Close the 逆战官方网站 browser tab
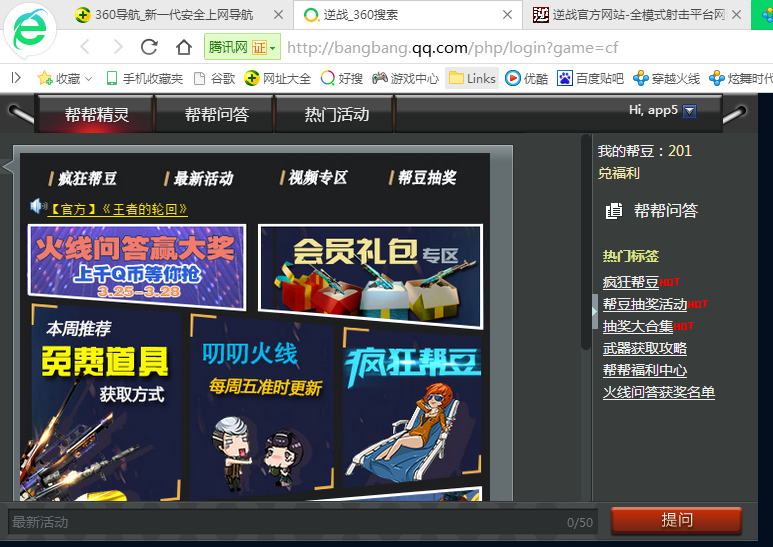The height and width of the screenshot is (547, 773). 737,15
